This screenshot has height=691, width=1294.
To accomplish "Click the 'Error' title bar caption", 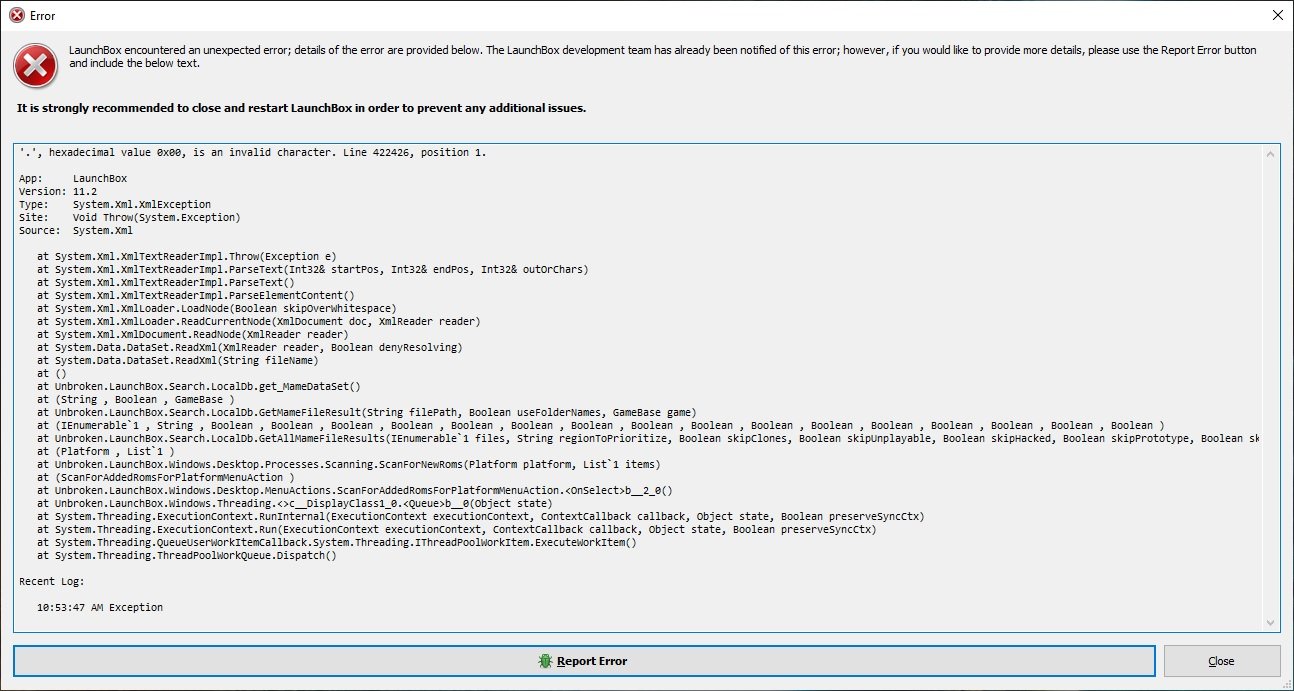I will tap(43, 16).
